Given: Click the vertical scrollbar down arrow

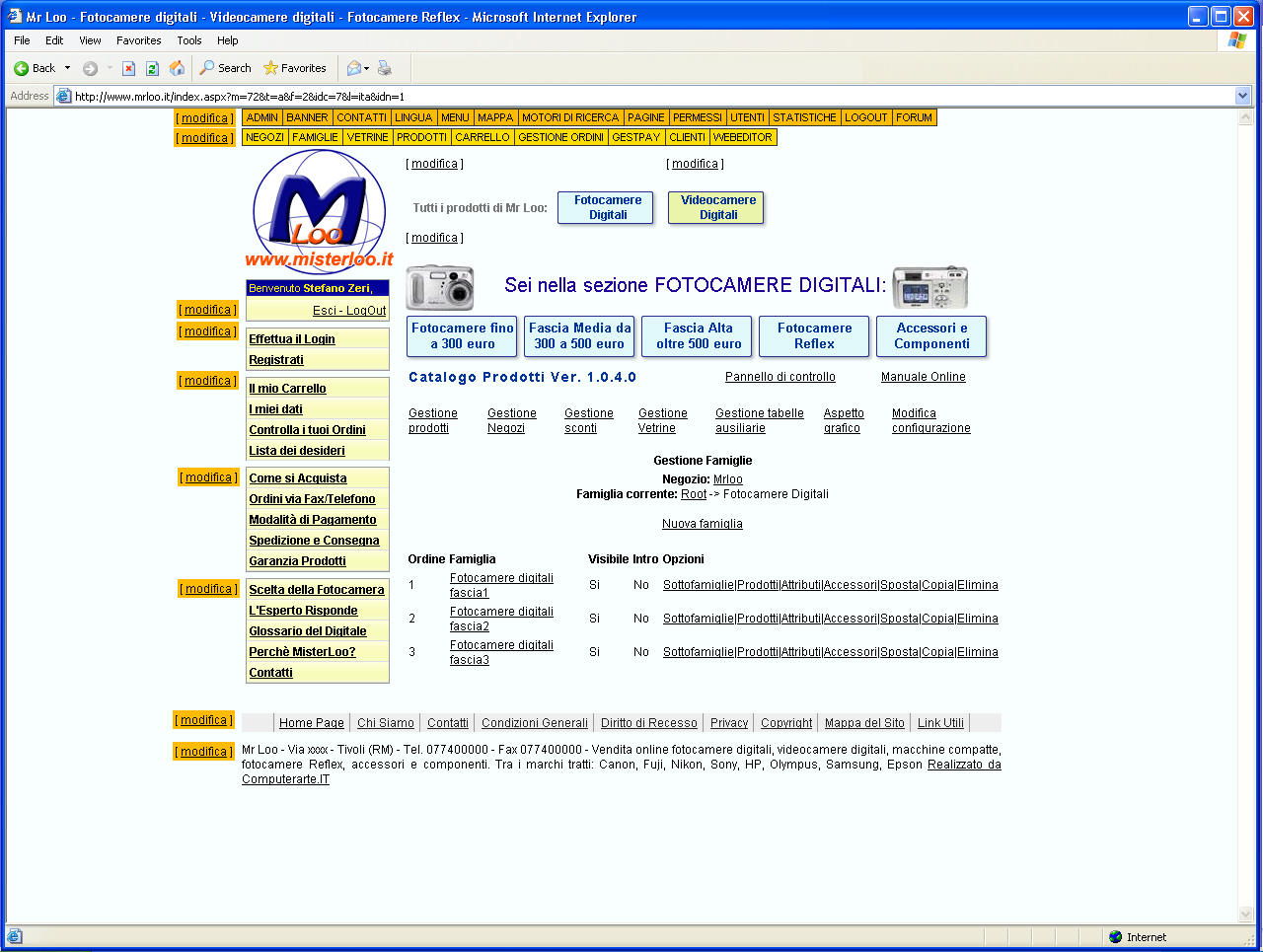Looking at the screenshot, I should click(x=1245, y=915).
